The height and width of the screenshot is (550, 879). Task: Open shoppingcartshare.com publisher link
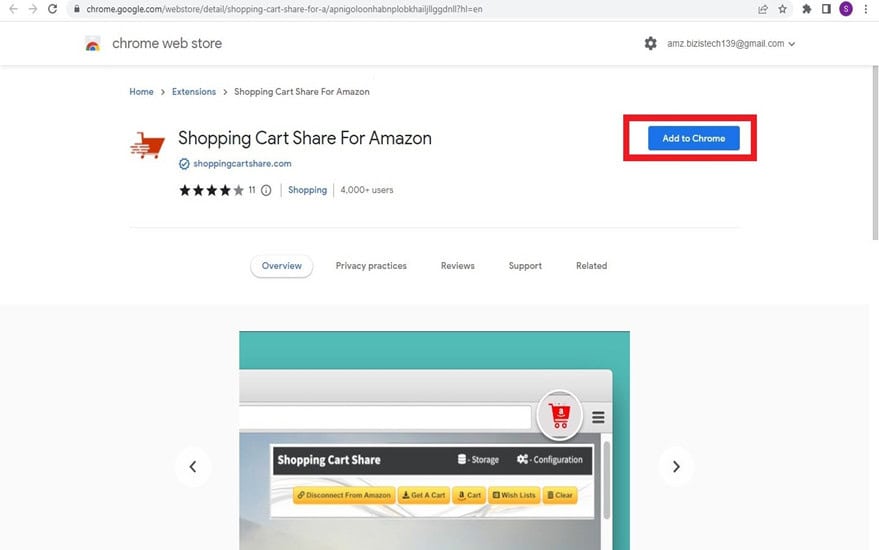pos(242,164)
